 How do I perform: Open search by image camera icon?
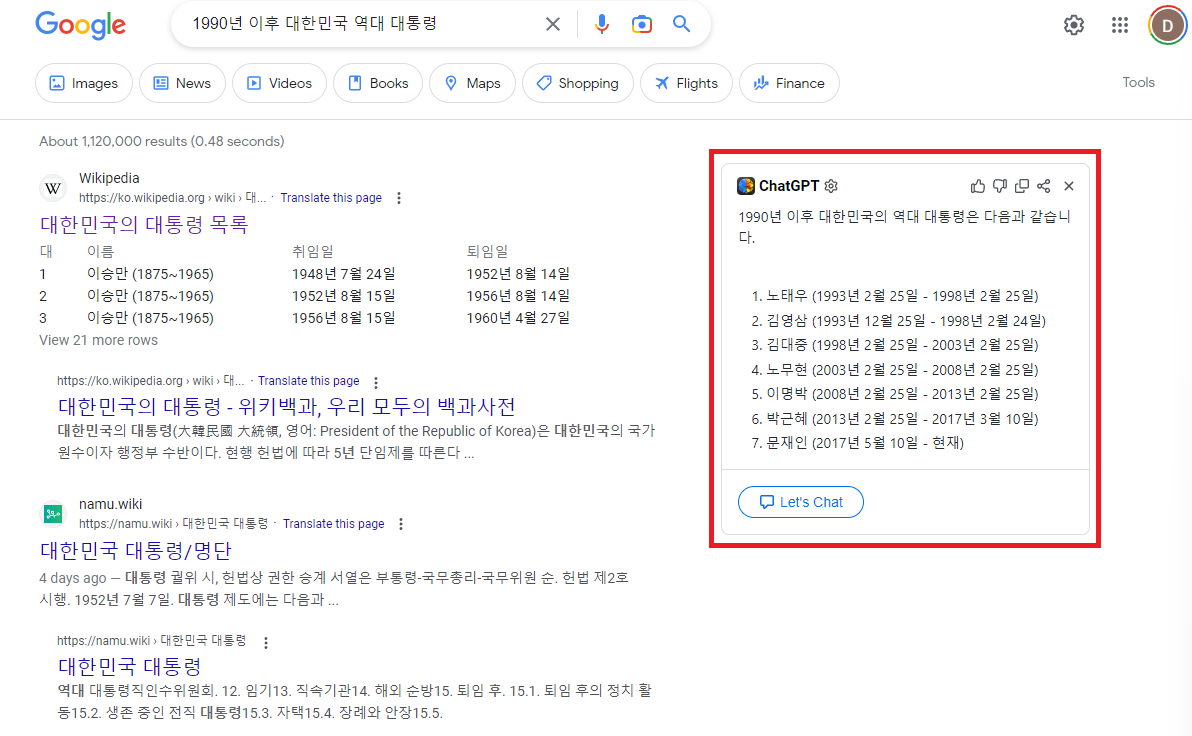tap(642, 24)
